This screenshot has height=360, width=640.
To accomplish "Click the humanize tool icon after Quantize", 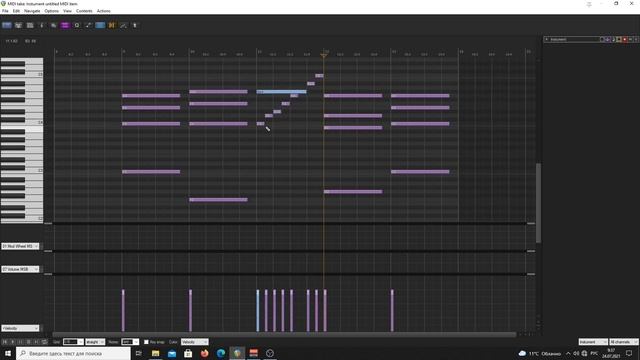I will [88, 25].
